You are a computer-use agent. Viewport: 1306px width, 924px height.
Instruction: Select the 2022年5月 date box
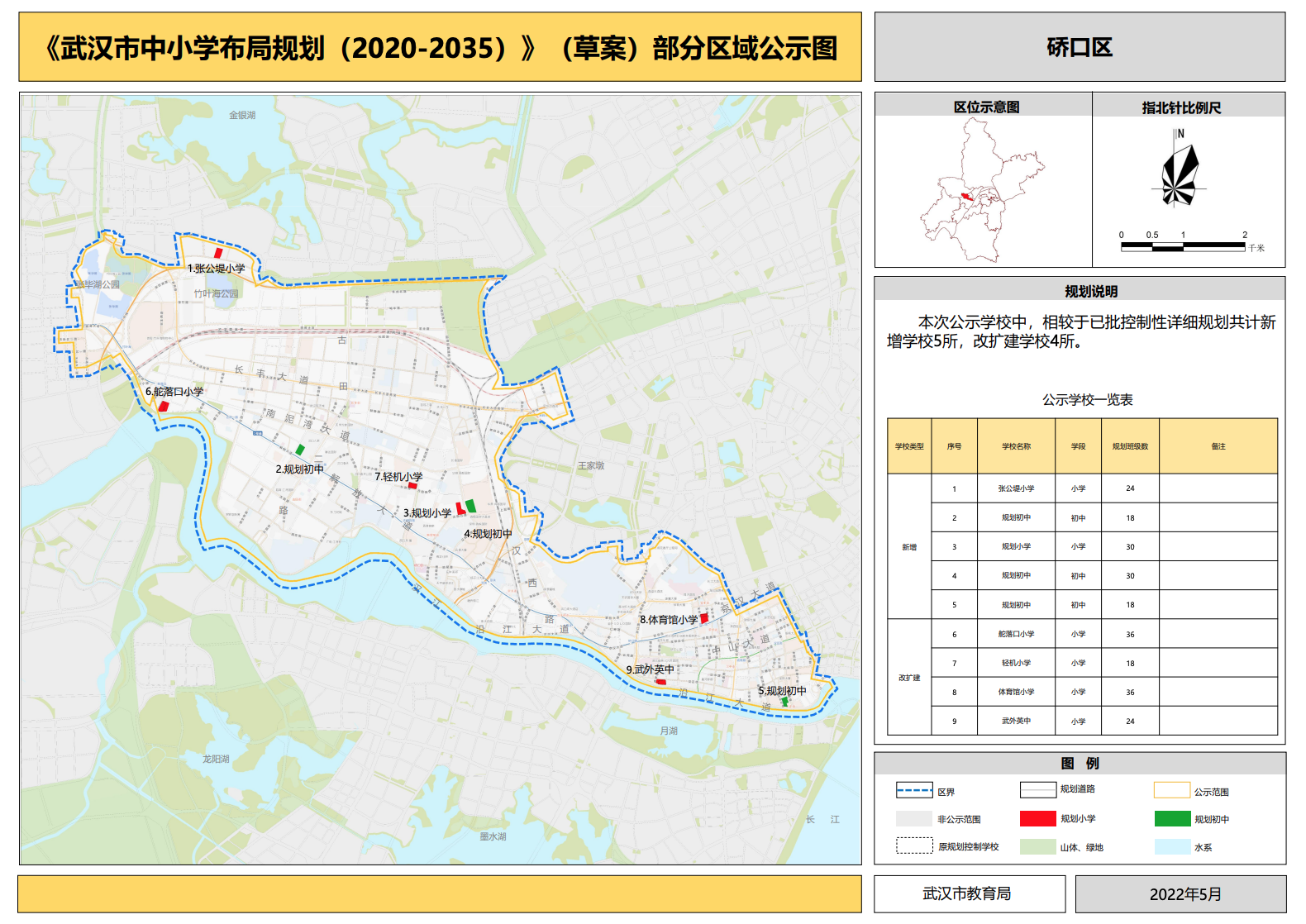point(1180,894)
